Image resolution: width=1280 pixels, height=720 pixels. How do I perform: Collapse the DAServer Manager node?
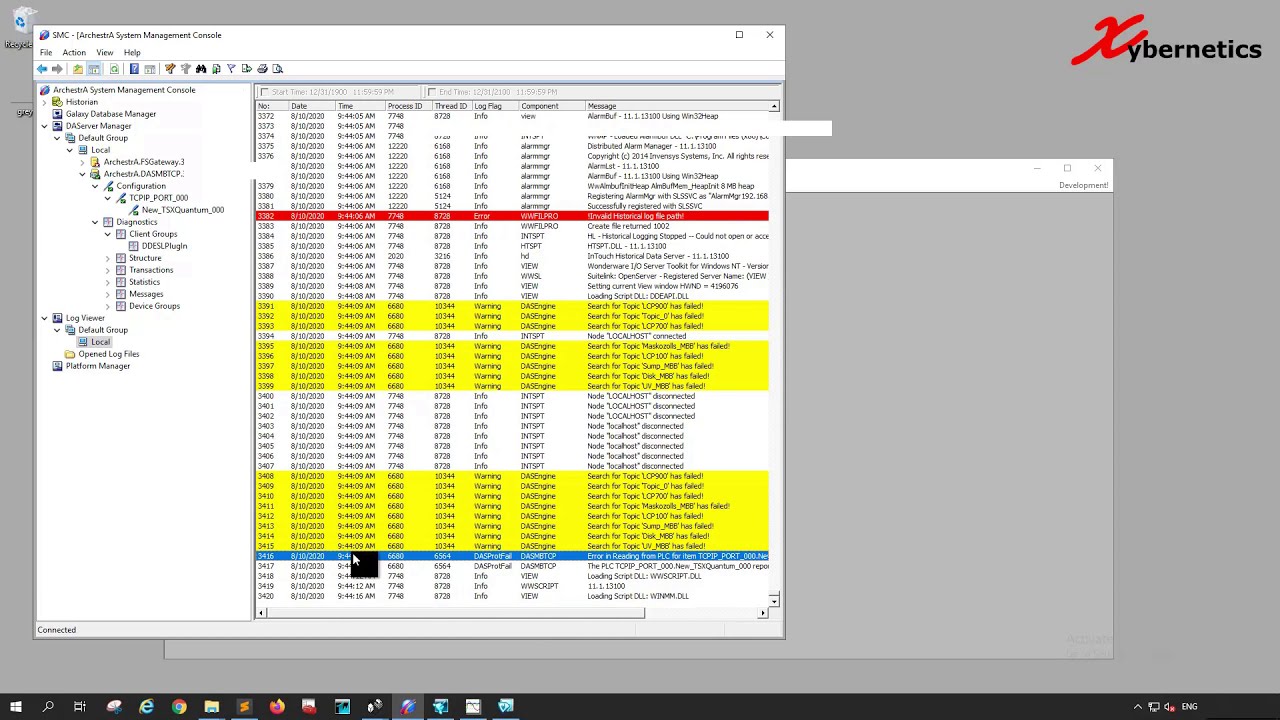(44, 126)
